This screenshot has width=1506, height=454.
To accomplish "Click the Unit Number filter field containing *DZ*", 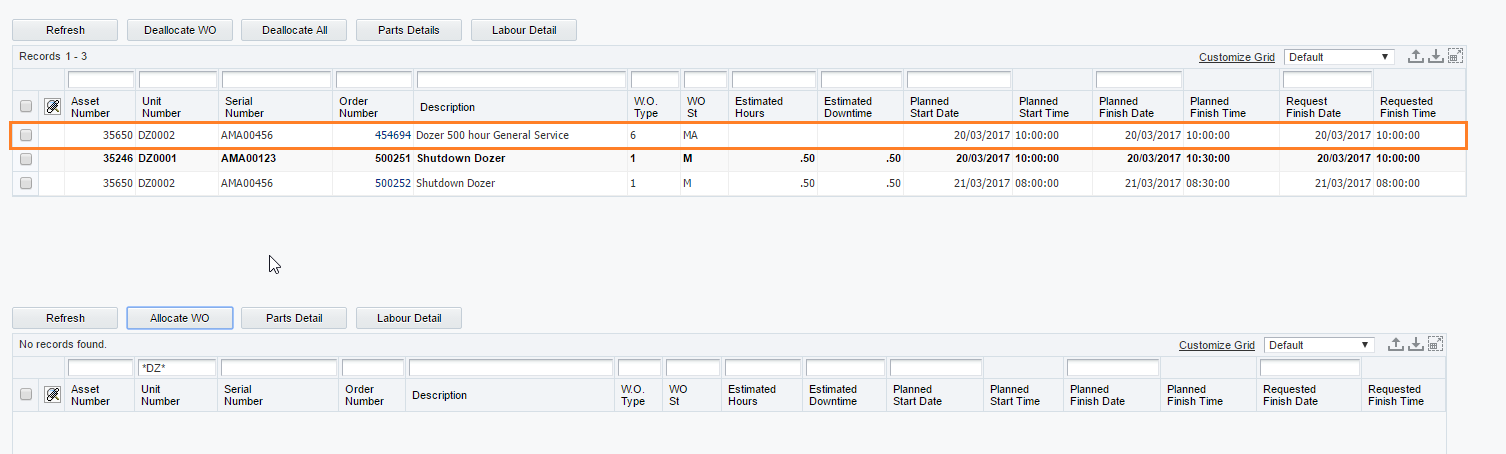I will (x=177, y=368).
